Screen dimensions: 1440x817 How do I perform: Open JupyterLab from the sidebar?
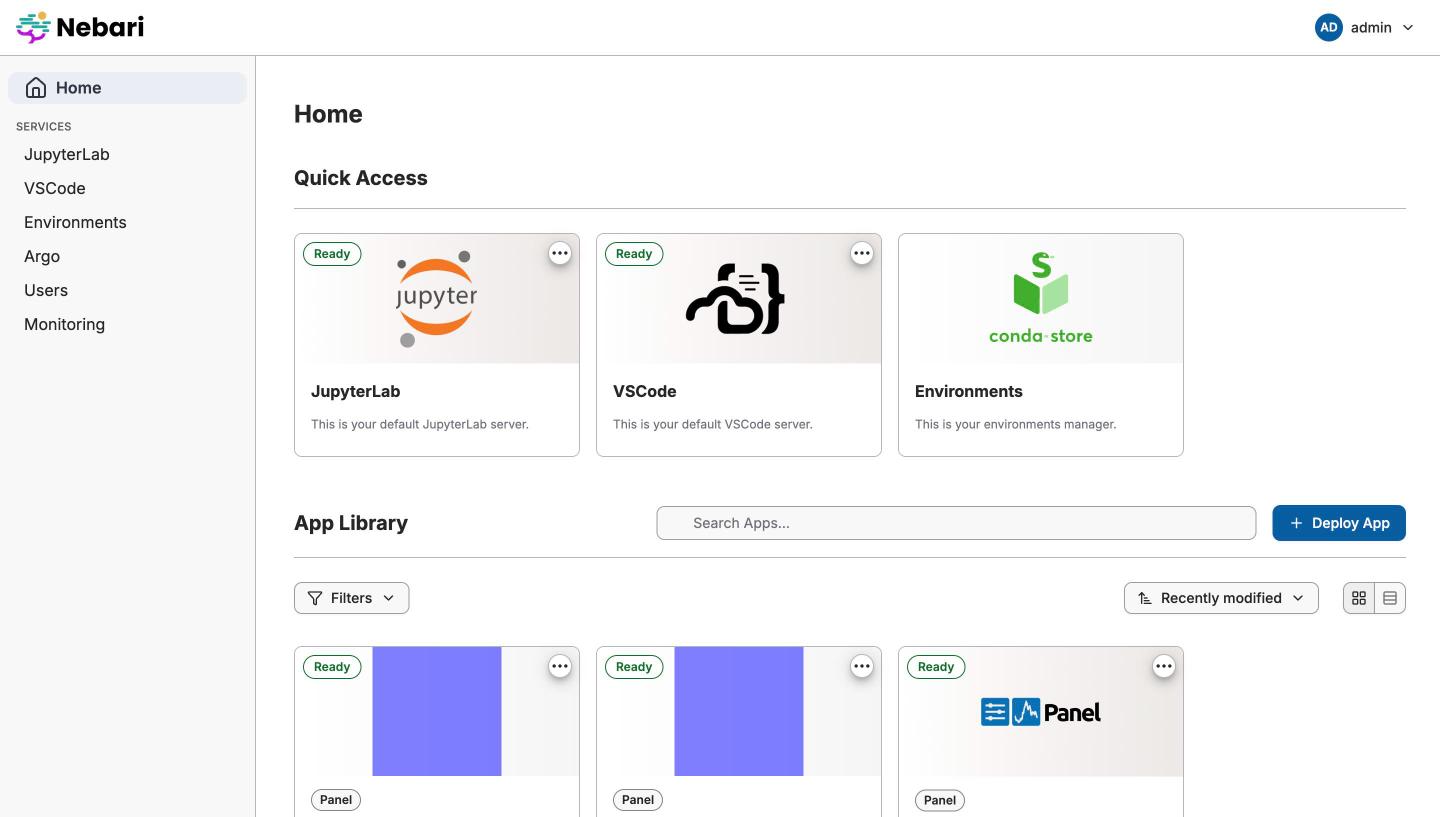[67, 154]
